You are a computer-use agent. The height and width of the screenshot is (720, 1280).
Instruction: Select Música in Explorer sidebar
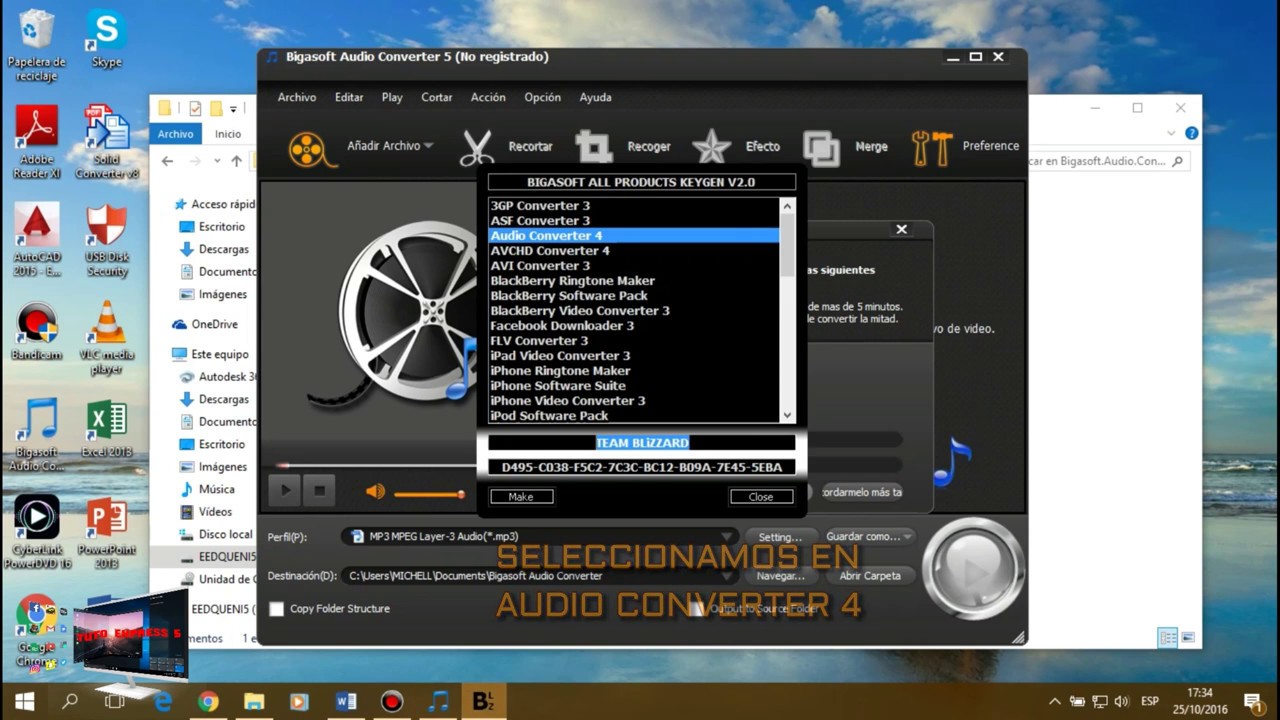208,489
